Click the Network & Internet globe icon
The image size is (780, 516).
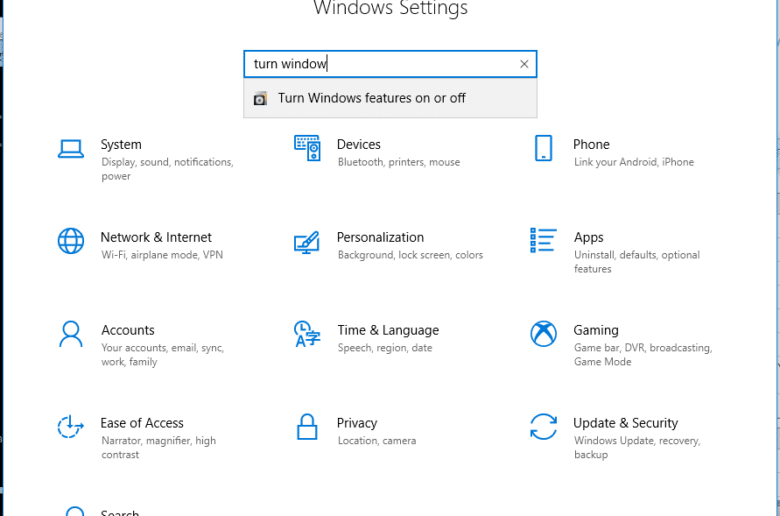point(71,241)
